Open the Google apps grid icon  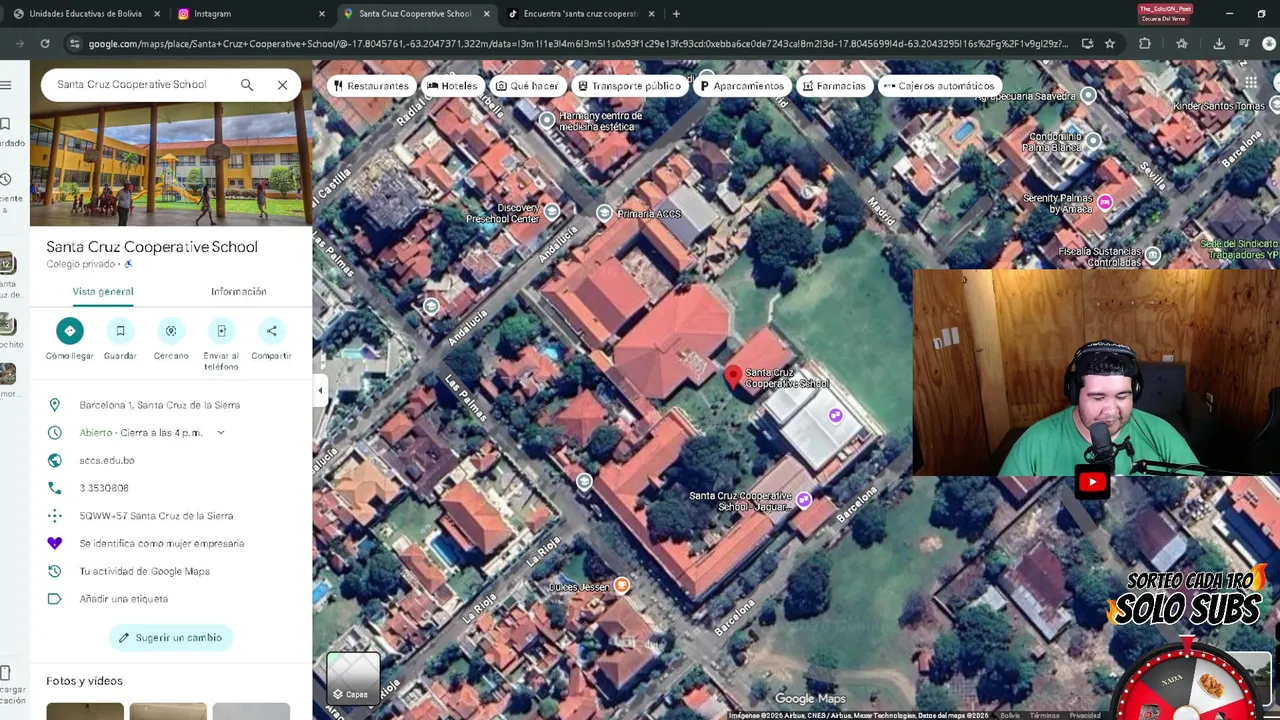[1251, 82]
